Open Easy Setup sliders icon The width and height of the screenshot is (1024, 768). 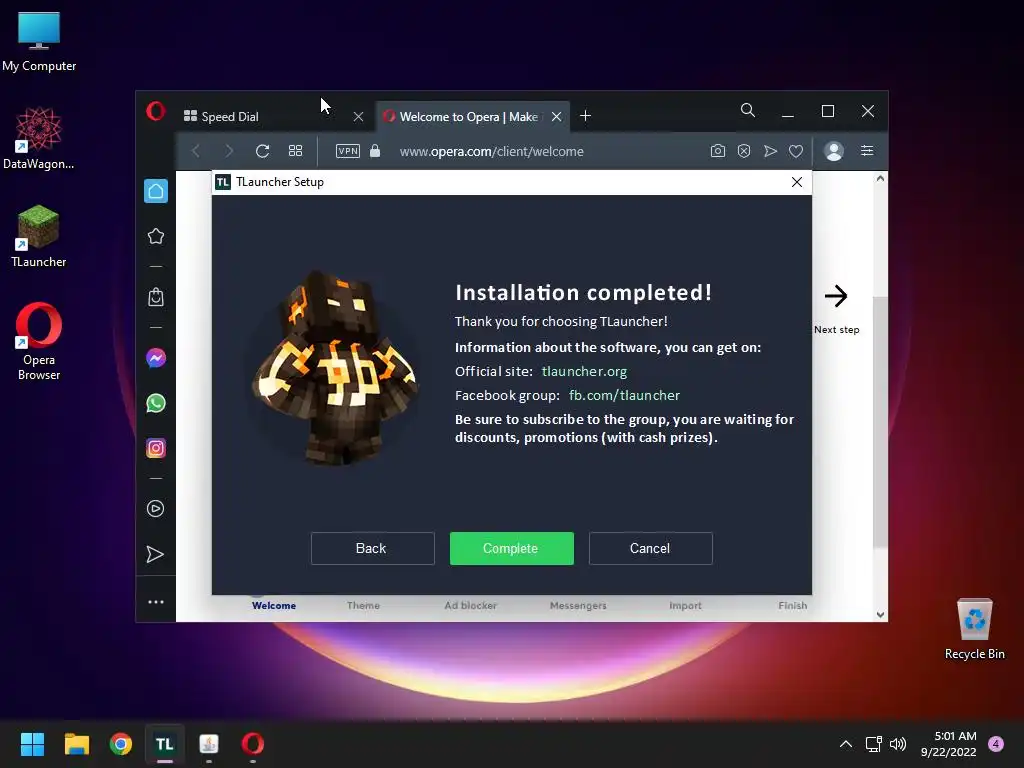tap(867, 151)
